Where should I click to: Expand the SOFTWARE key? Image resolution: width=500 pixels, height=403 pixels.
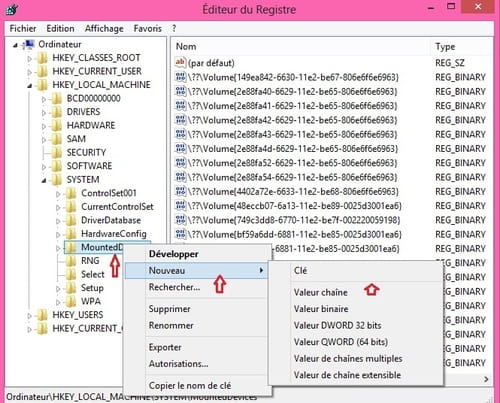44,166
